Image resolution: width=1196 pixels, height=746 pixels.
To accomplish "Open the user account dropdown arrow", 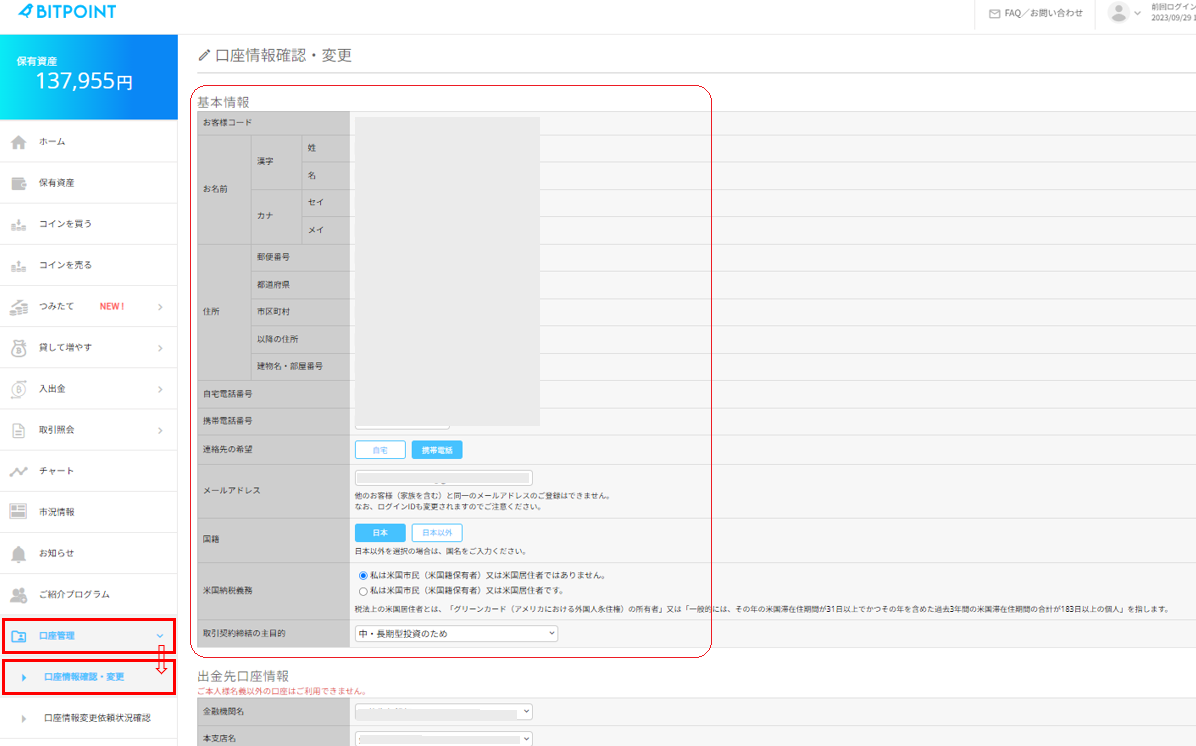I will [1137, 13].
